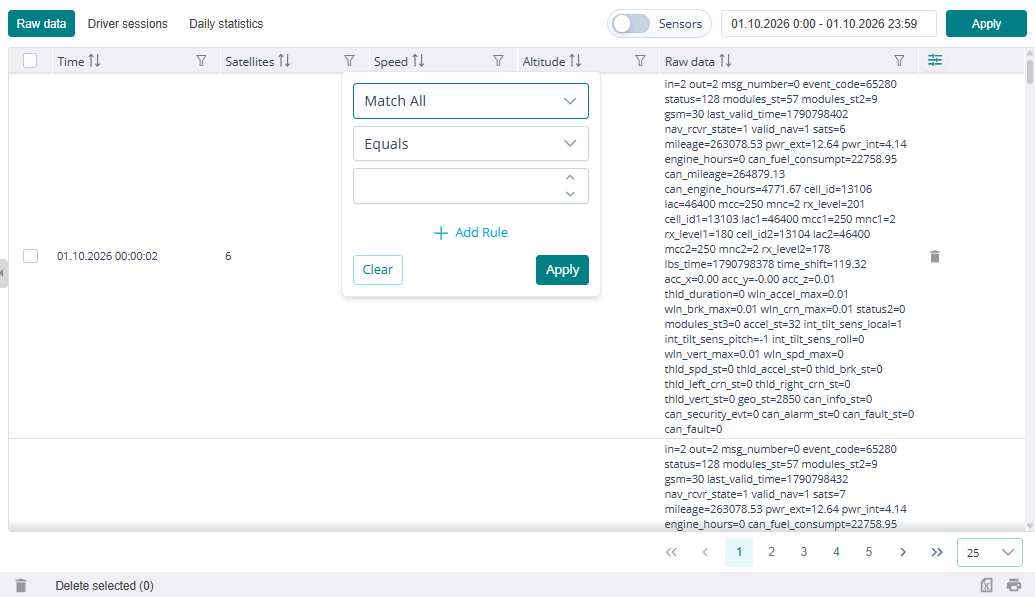Screen dimensions: 1035x597
Task: Go to the next page
Action: pyautogui.click(x=903, y=552)
